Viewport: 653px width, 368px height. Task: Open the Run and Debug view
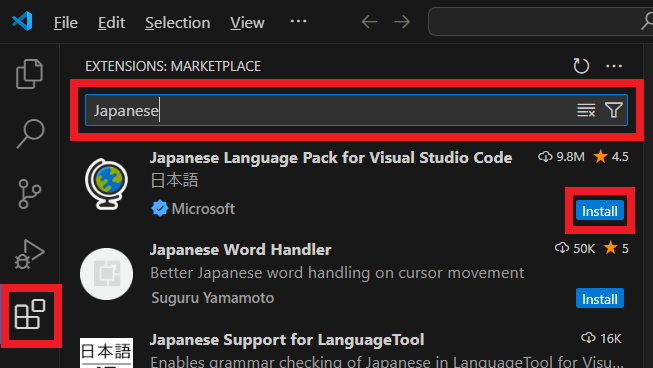coord(30,254)
